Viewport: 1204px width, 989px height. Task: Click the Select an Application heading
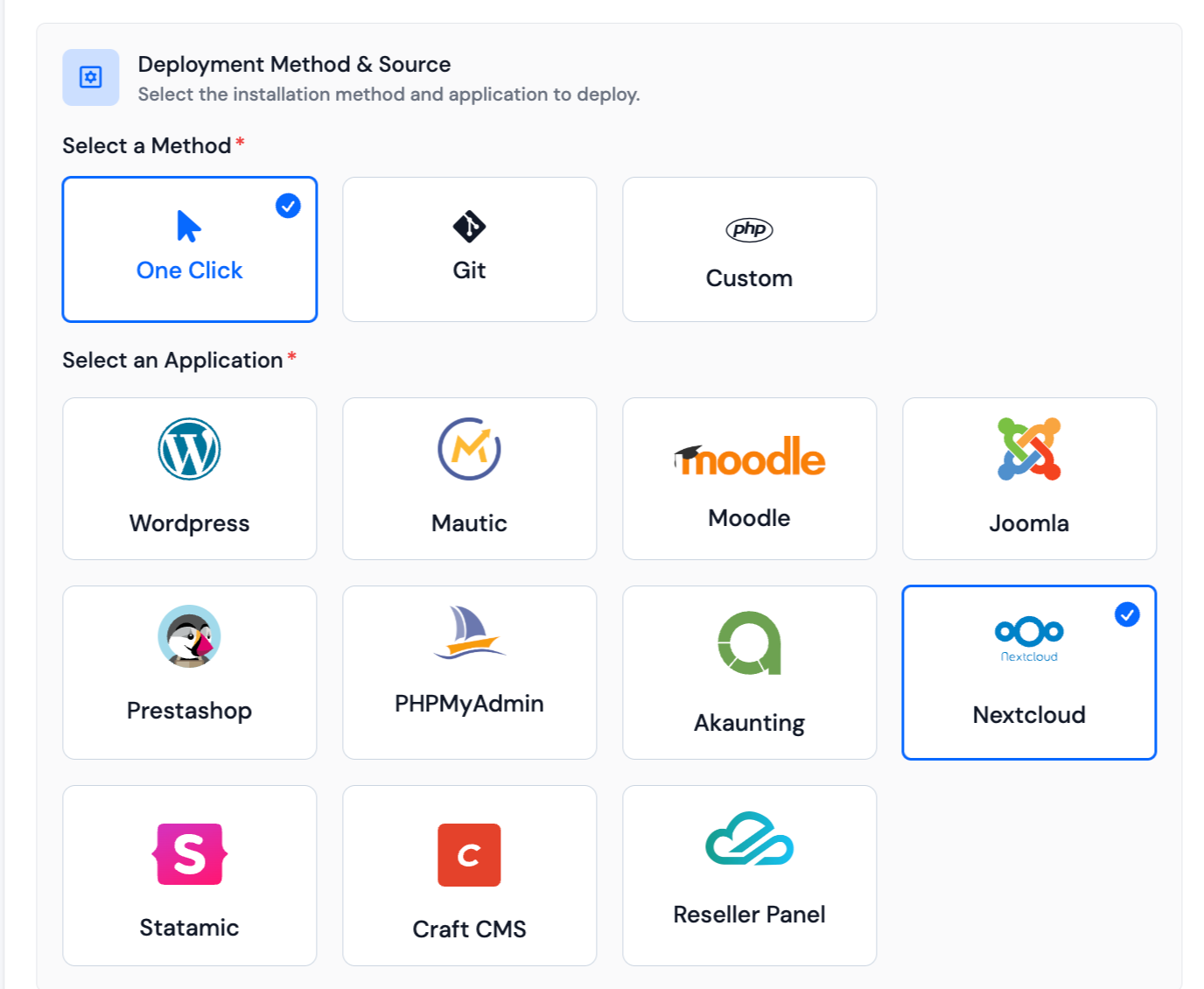pyautogui.click(x=171, y=360)
